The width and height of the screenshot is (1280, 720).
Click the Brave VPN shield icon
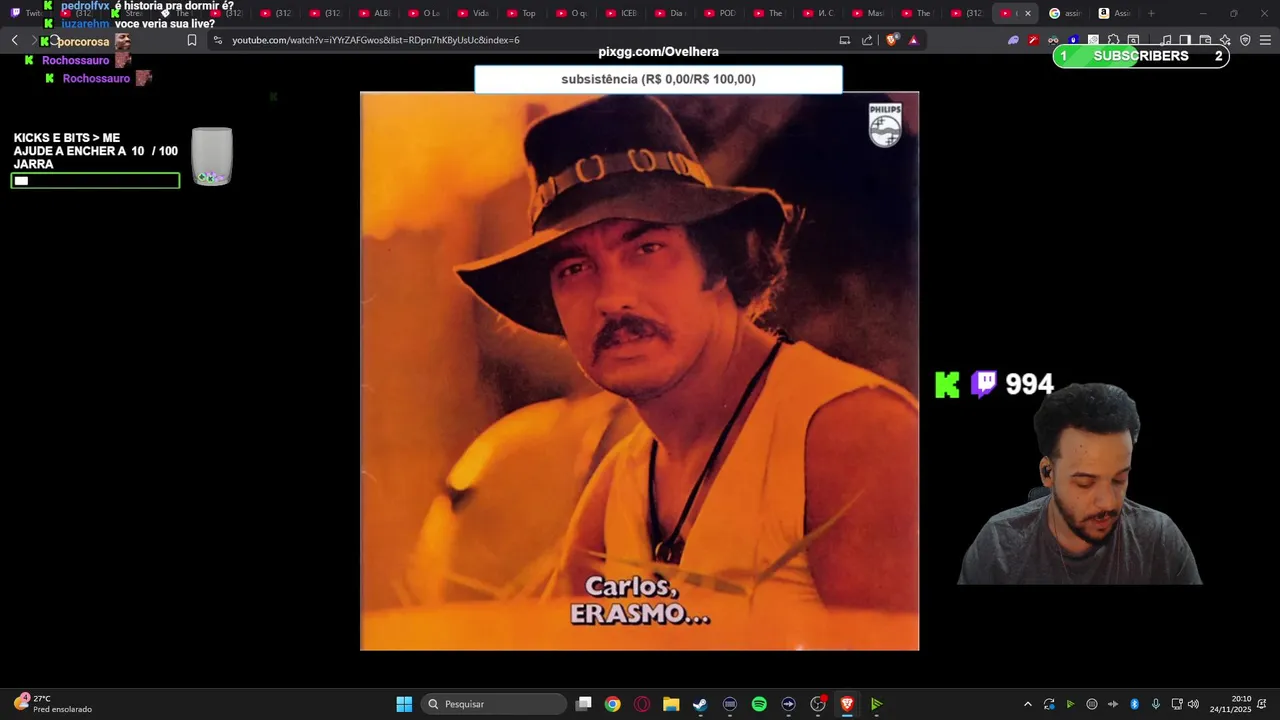[x=1245, y=40]
